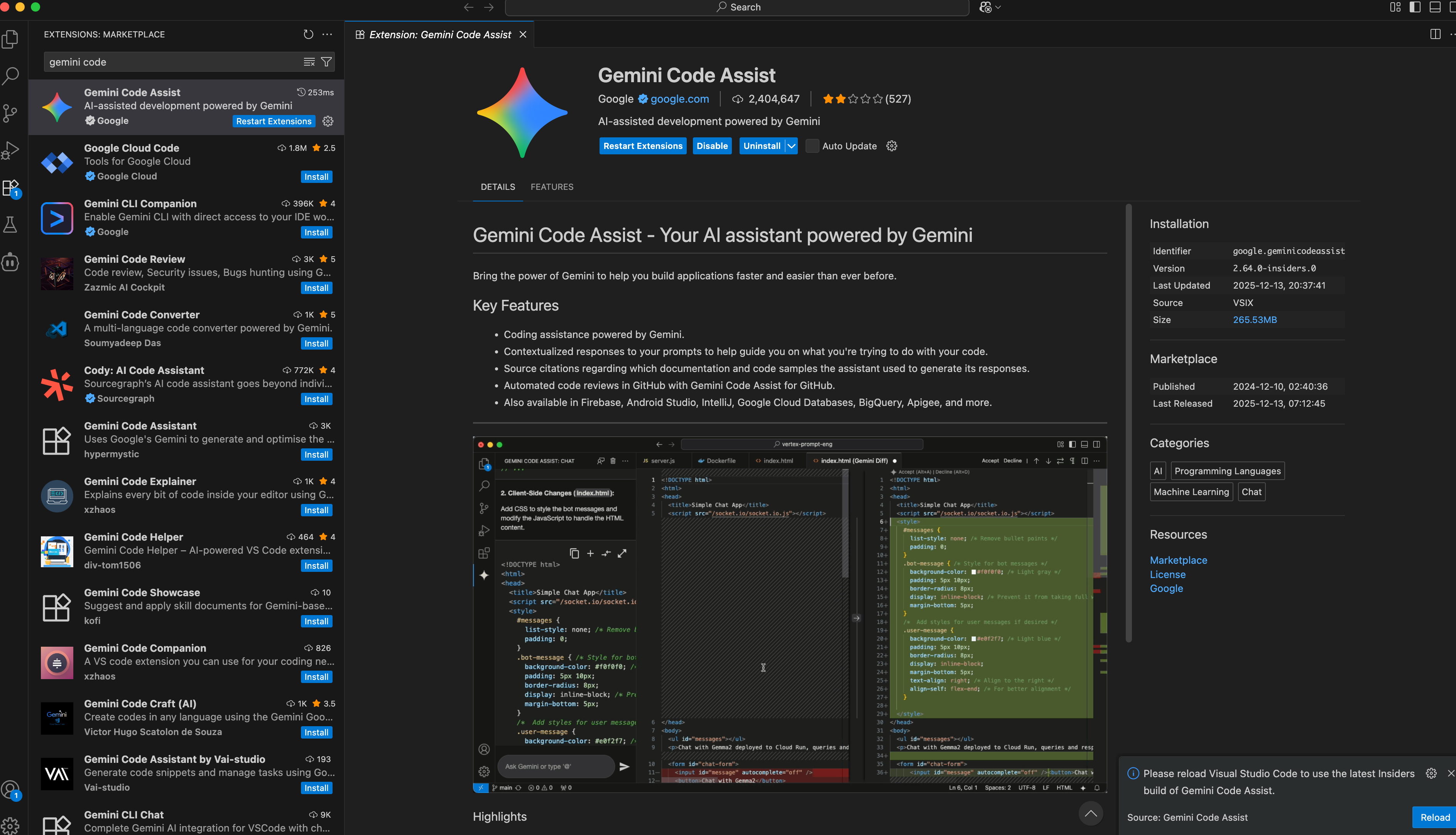Open the Testing flask icon
The height and width of the screenshot is (835, 1456).
10,224
